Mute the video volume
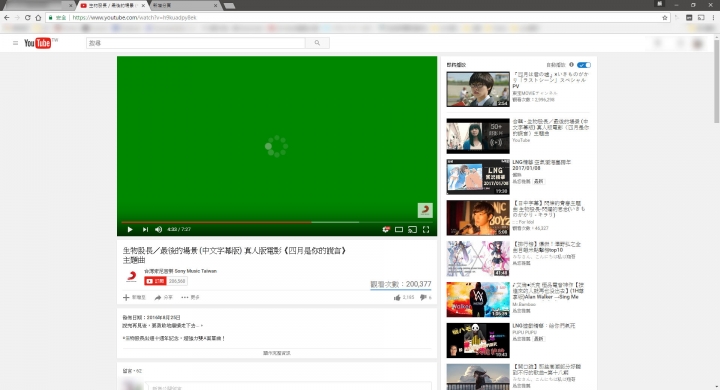Image resolution: width=720 pixels, height=390 pixels. point(158,229)
